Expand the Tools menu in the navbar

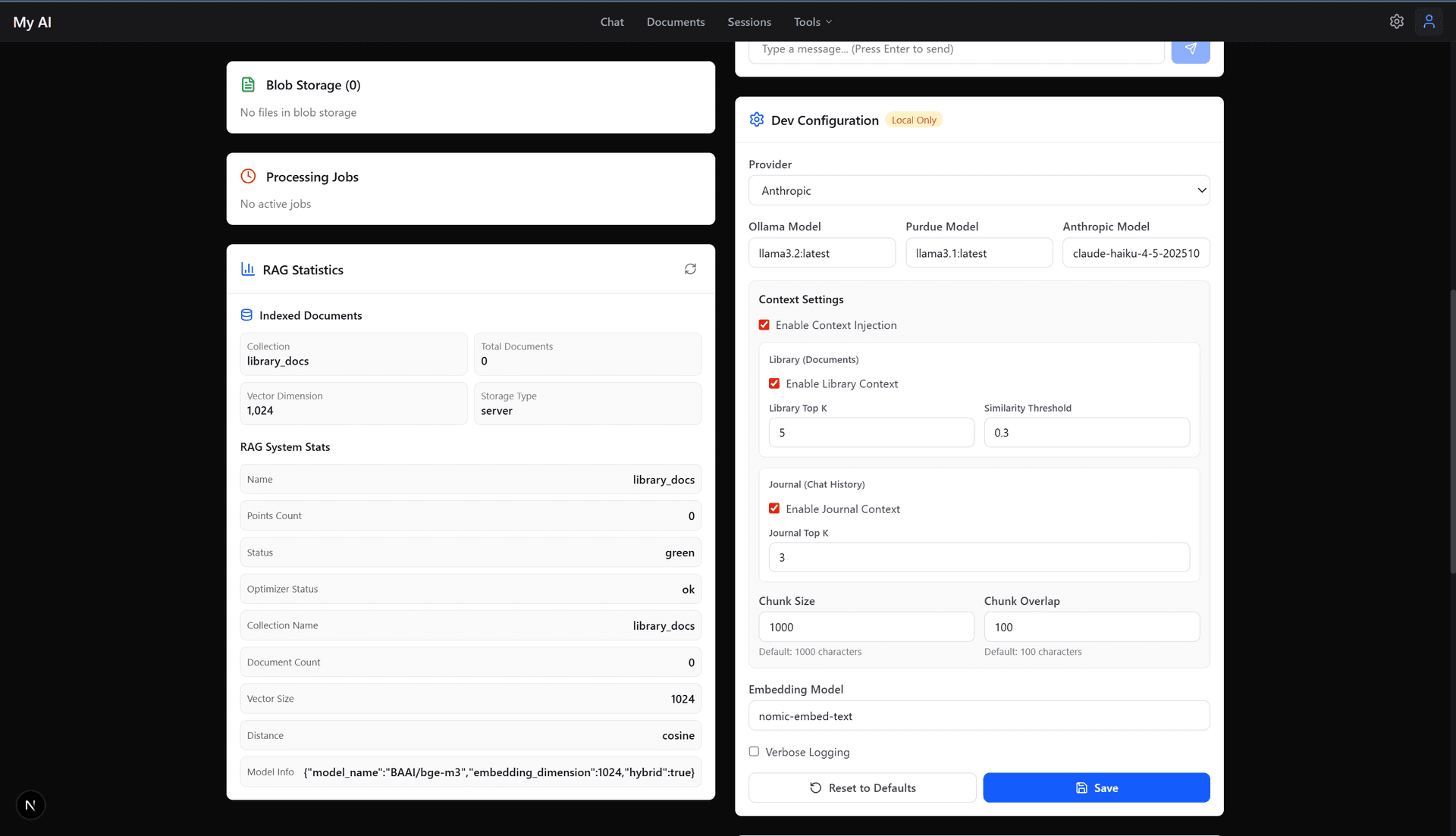pos(811,21)
